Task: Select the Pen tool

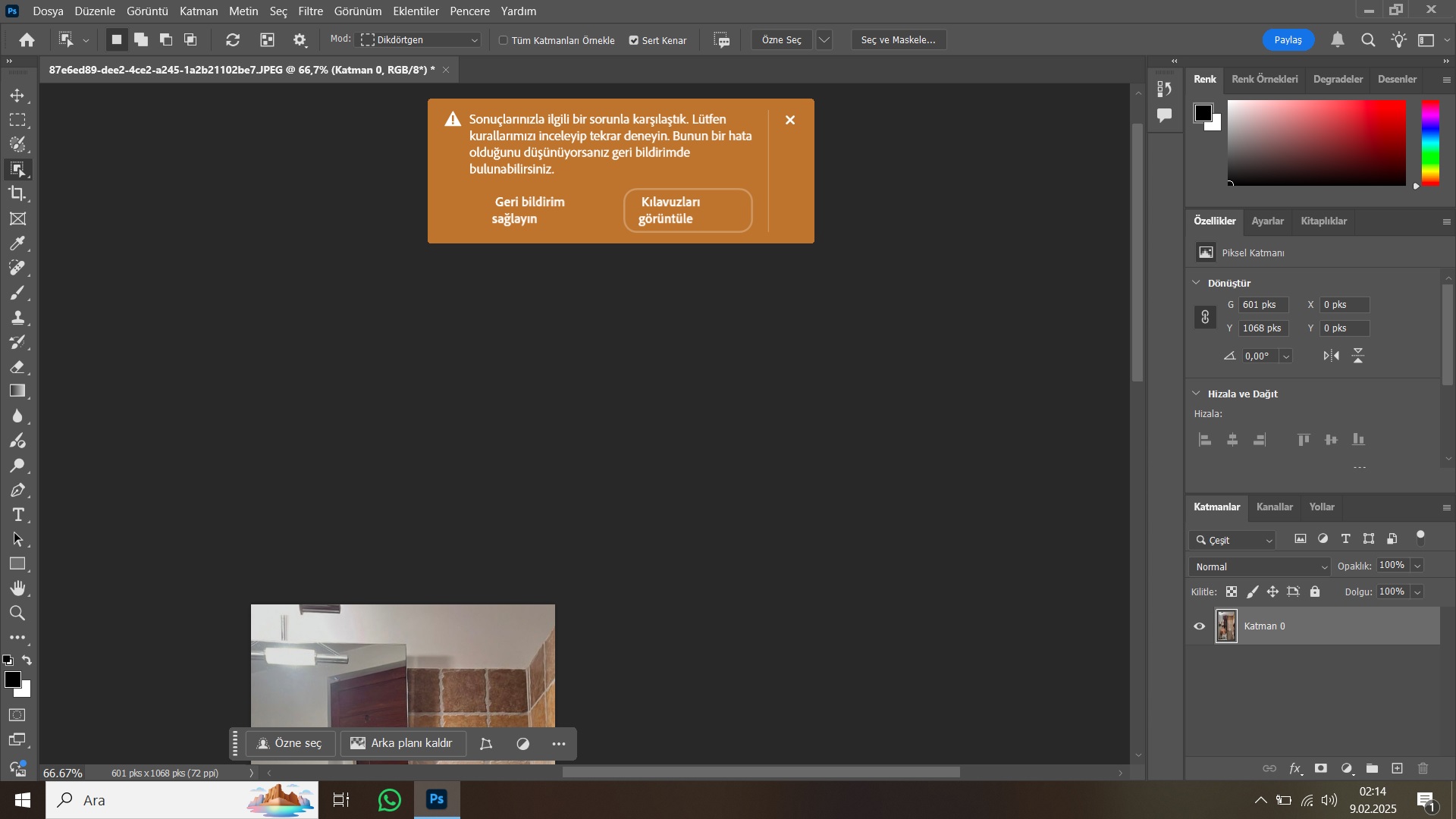Action: coord(17,491)
